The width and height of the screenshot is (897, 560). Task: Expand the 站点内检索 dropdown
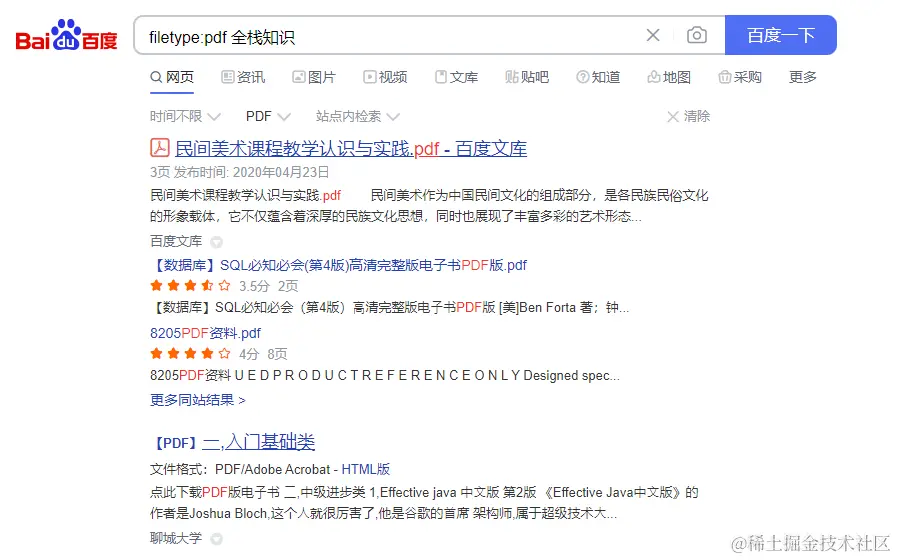(x=358, y=117)
